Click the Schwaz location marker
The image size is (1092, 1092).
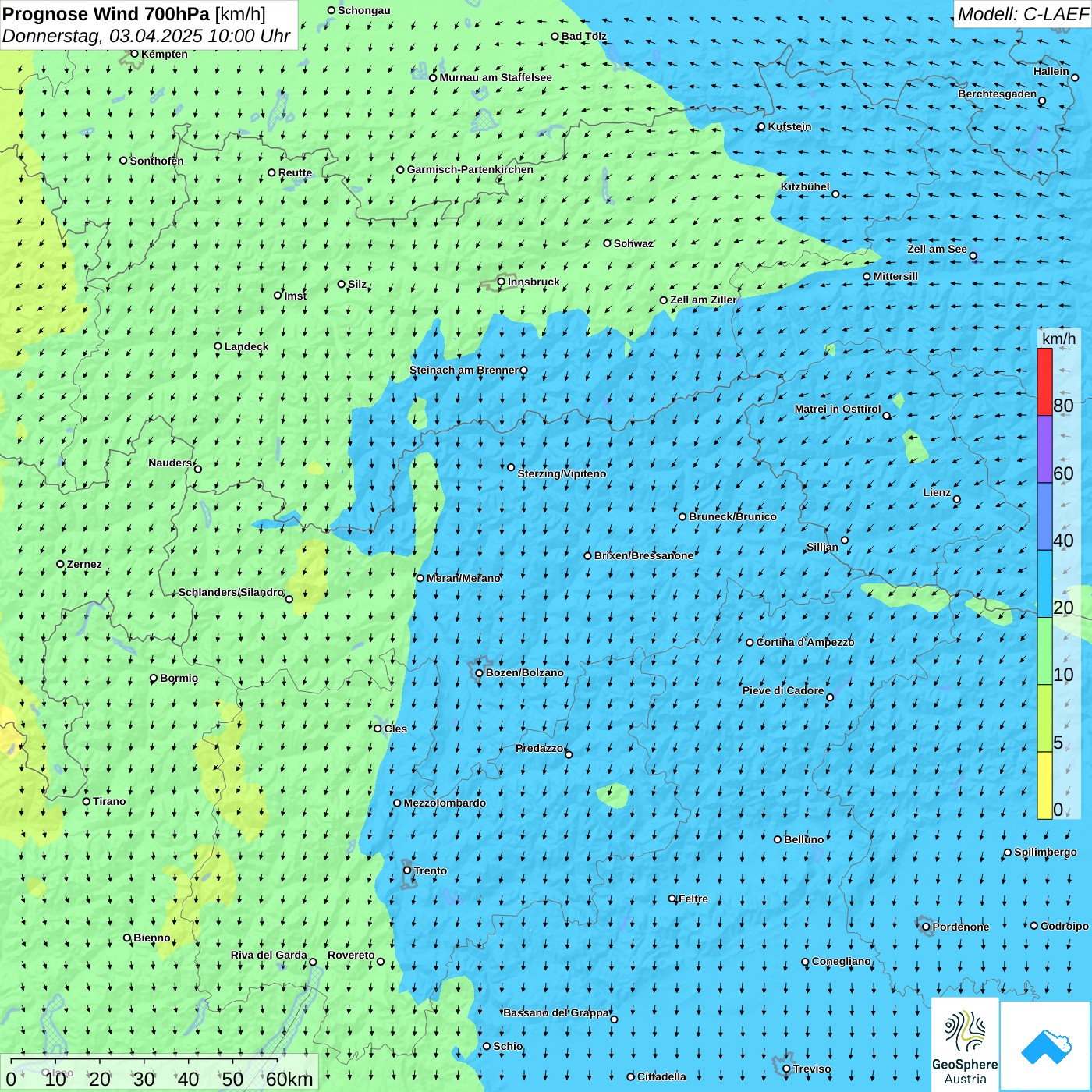607,243
